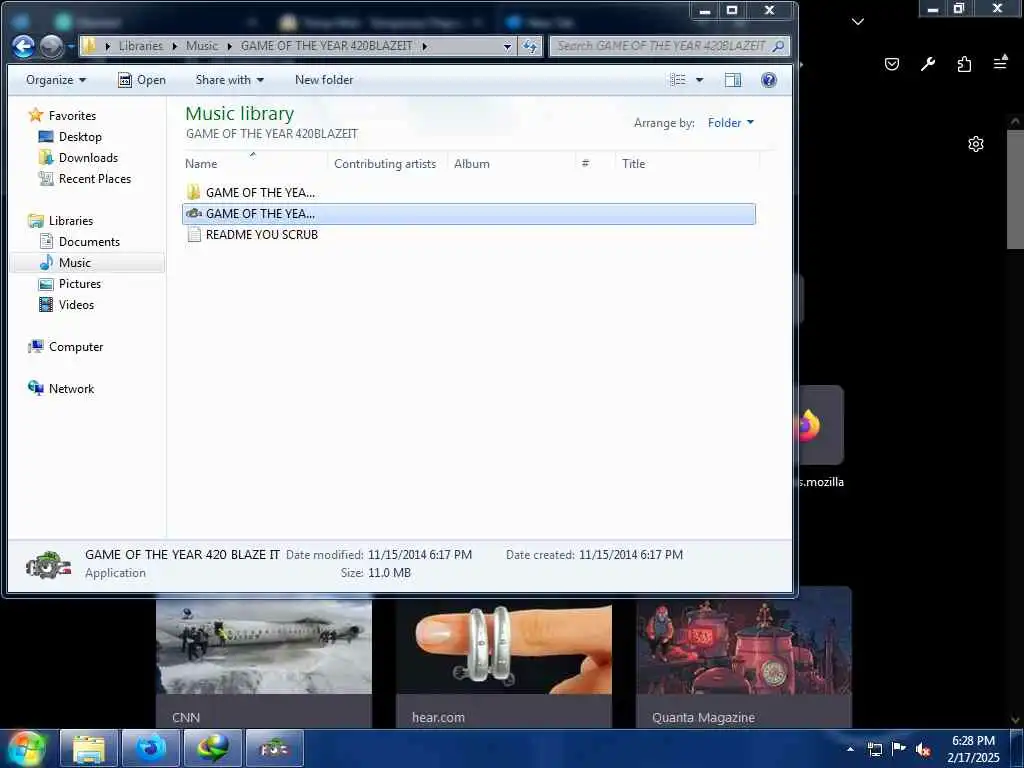This screenshot has height=768, width=1024.
Task: Open the Windows Start menu
Action: click(27, 748)
